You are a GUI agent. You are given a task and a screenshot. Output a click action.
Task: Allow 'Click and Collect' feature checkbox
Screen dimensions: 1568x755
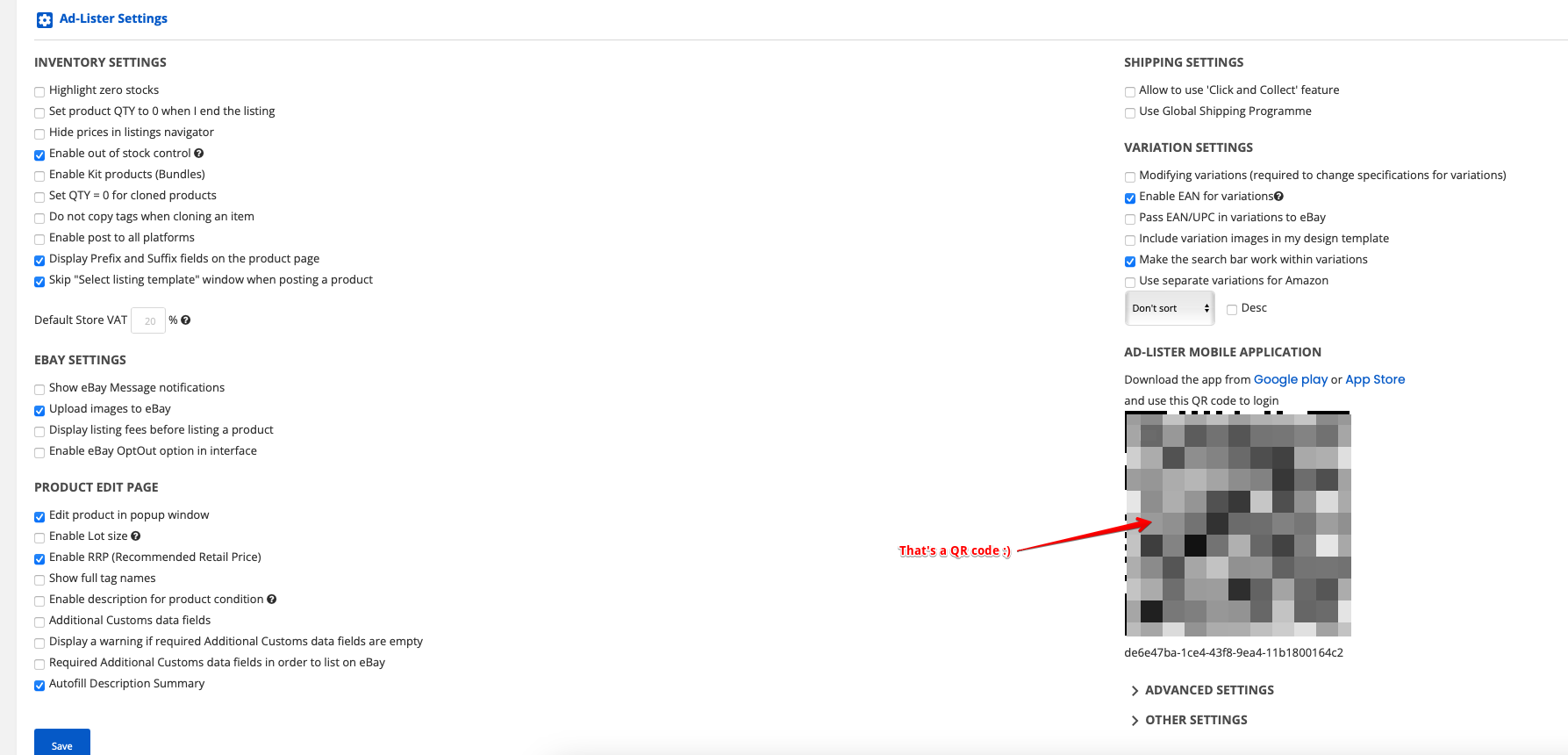tap(1130, 91)
